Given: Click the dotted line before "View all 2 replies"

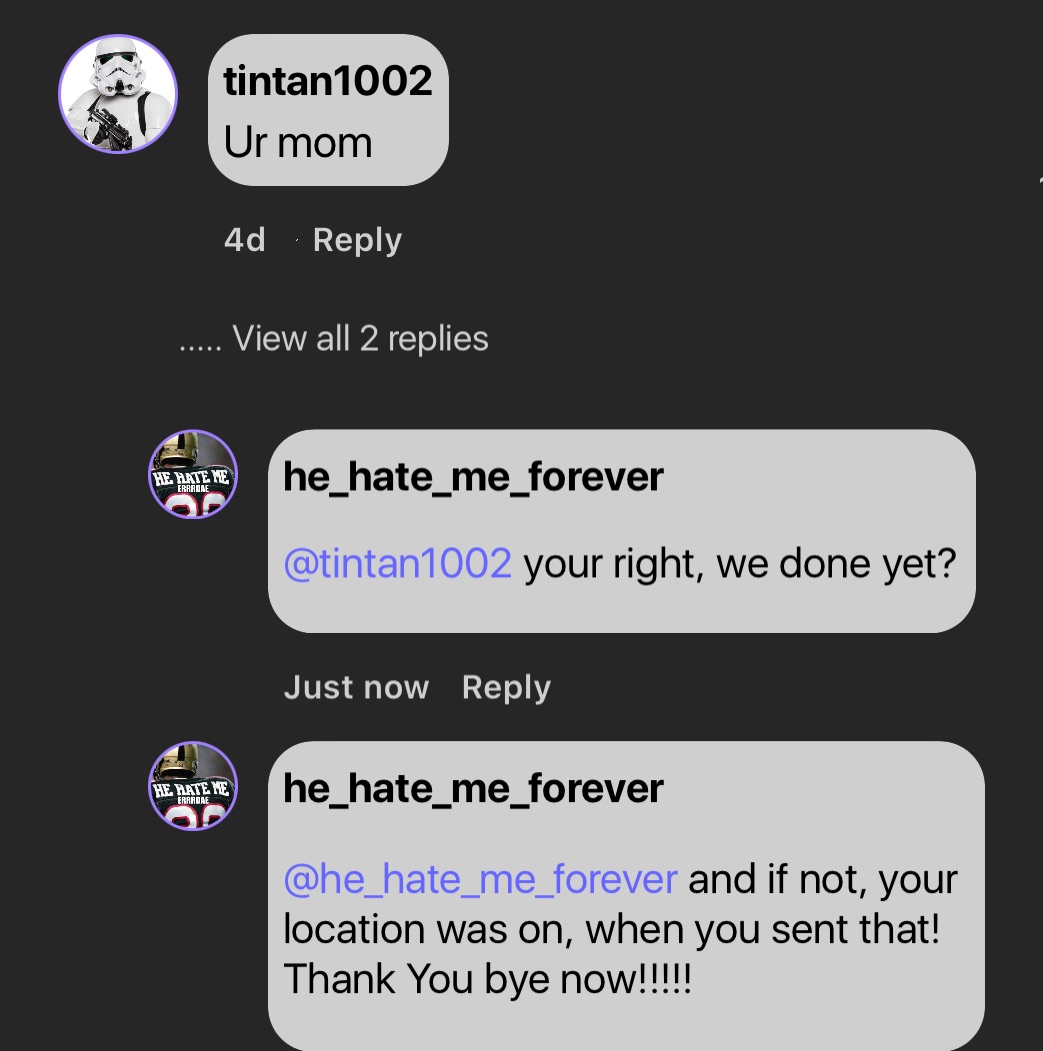Looking at the screenshot, I should (x=202, y=342).
